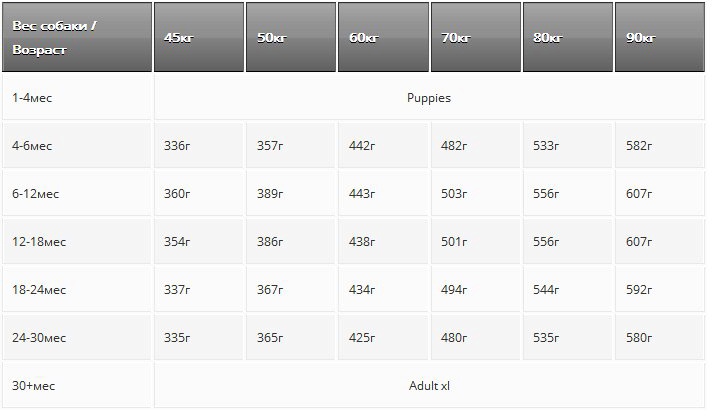This screenshot has height=416, width=712.
Task: Click the Puppies cell
Action: (429, 99)
